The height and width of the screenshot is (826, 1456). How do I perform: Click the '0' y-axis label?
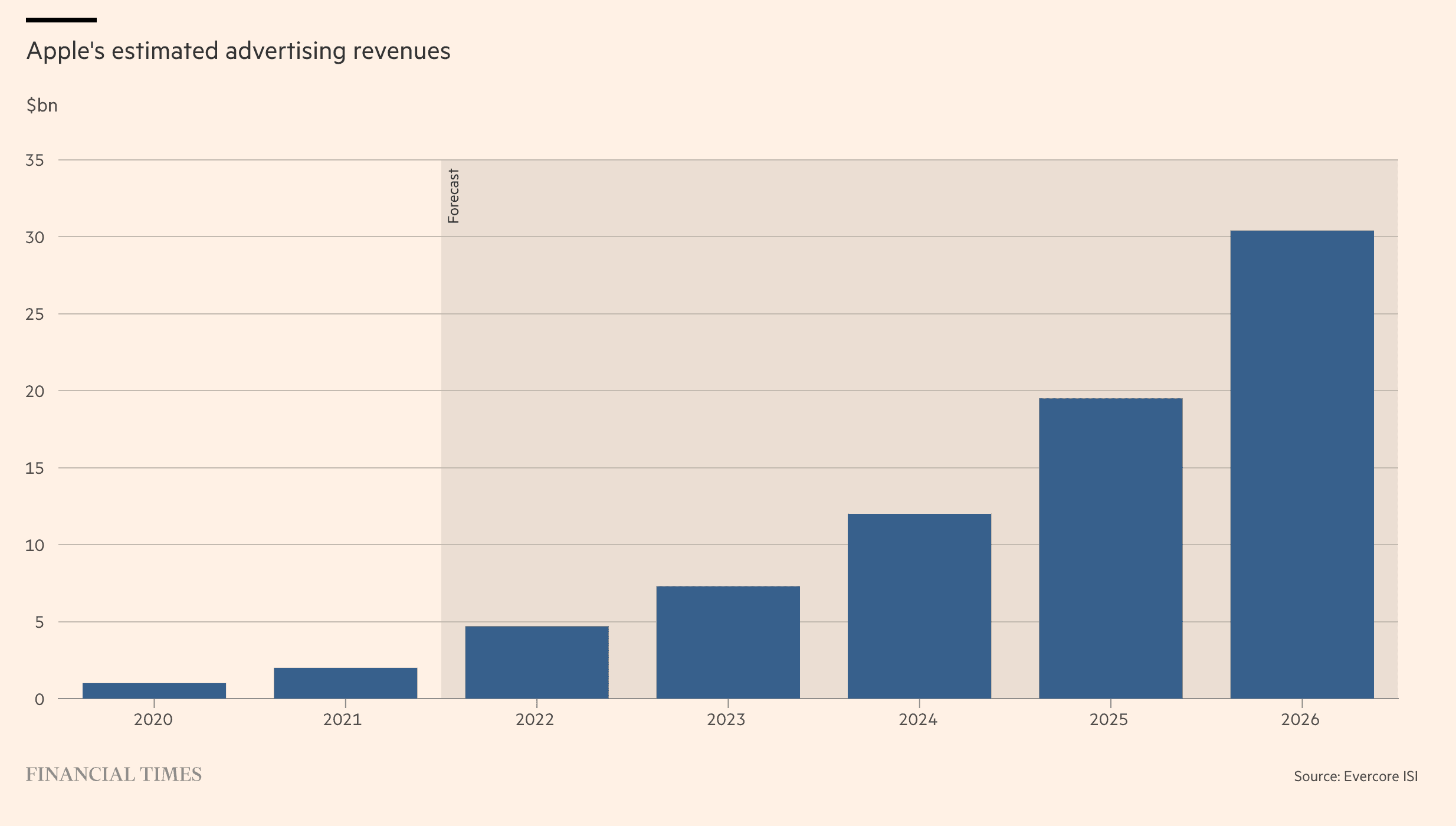click(40, 699)
